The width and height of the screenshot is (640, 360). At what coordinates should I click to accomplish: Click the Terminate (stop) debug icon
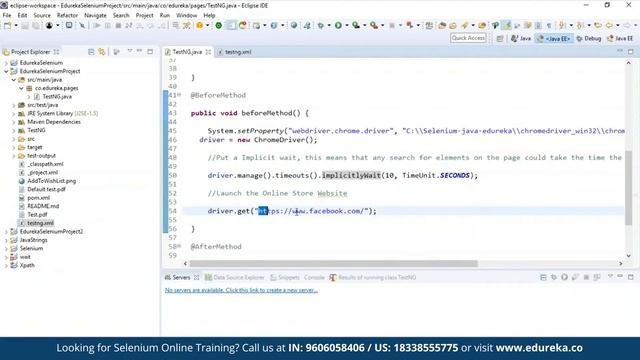coord(118,26)
